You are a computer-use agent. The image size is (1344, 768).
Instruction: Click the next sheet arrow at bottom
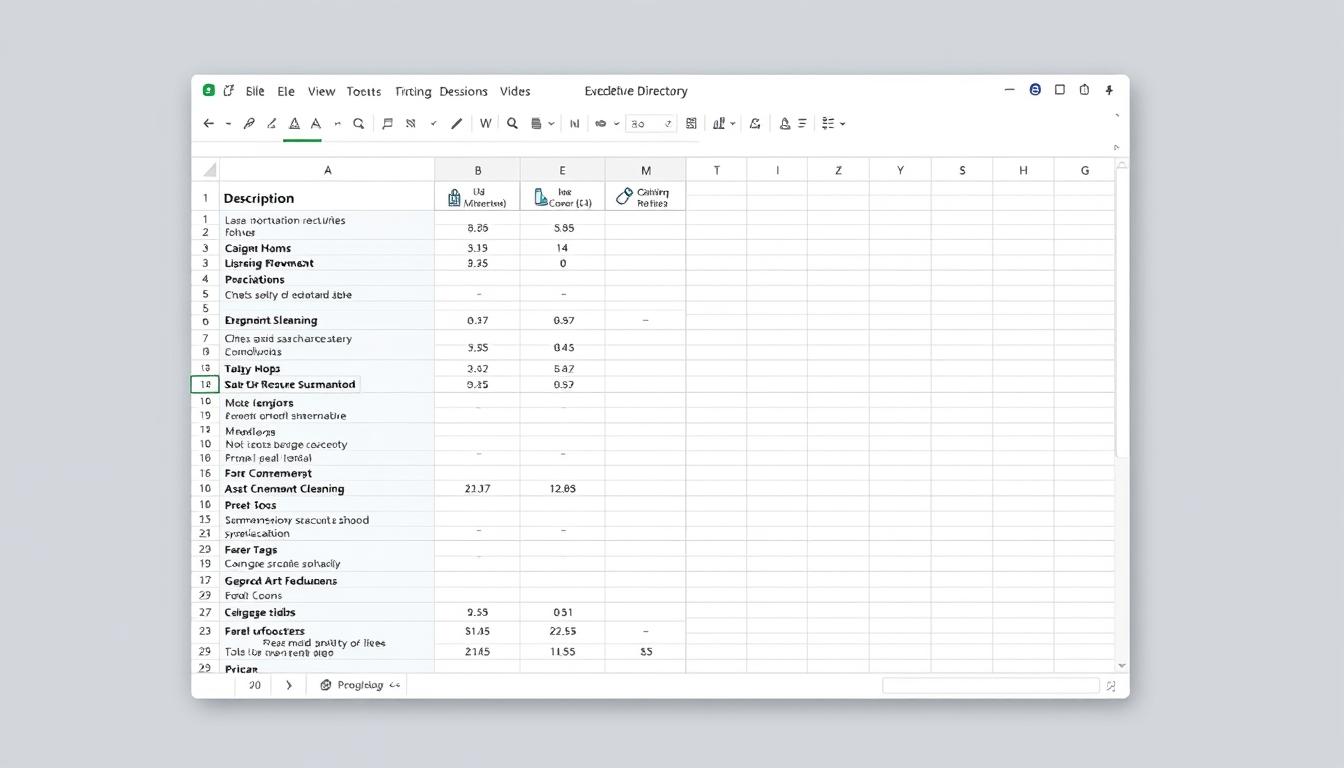pos(289,685)
